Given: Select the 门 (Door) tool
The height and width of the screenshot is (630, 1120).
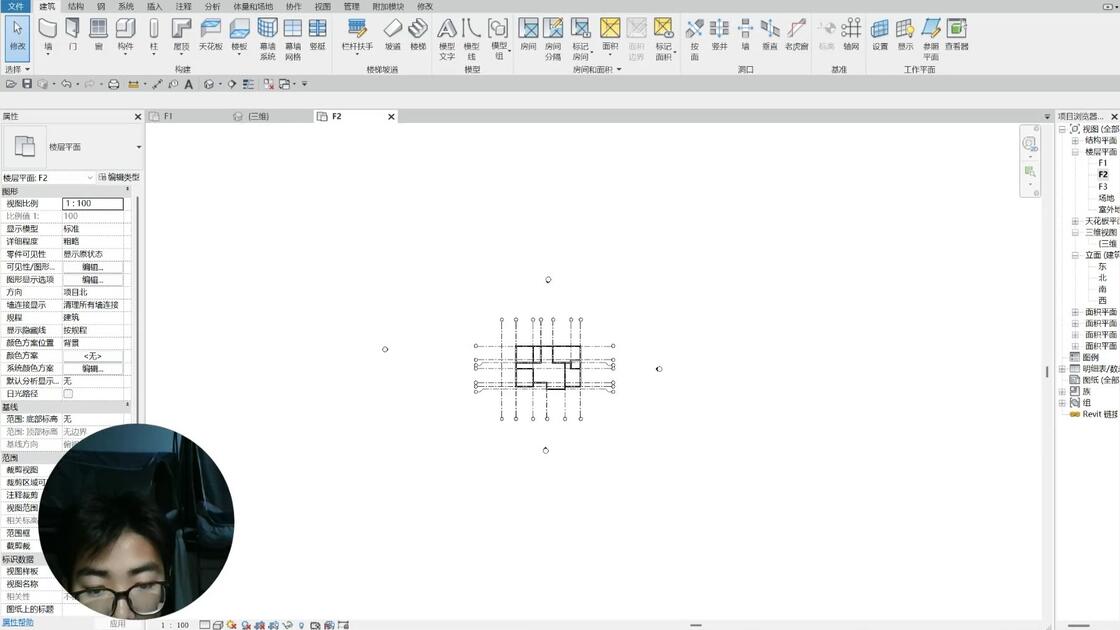Looking at the screenshot, I should 72,34.
